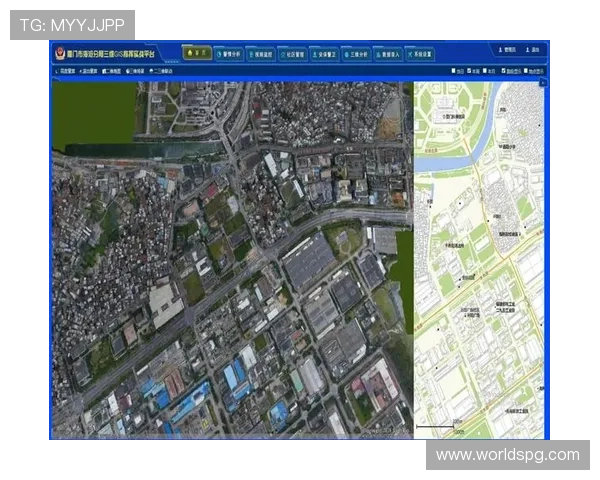The height and width of the screenshot is (480, 600).
Task: Select the 三维分析 tab
Action: [x=359, y=53]
